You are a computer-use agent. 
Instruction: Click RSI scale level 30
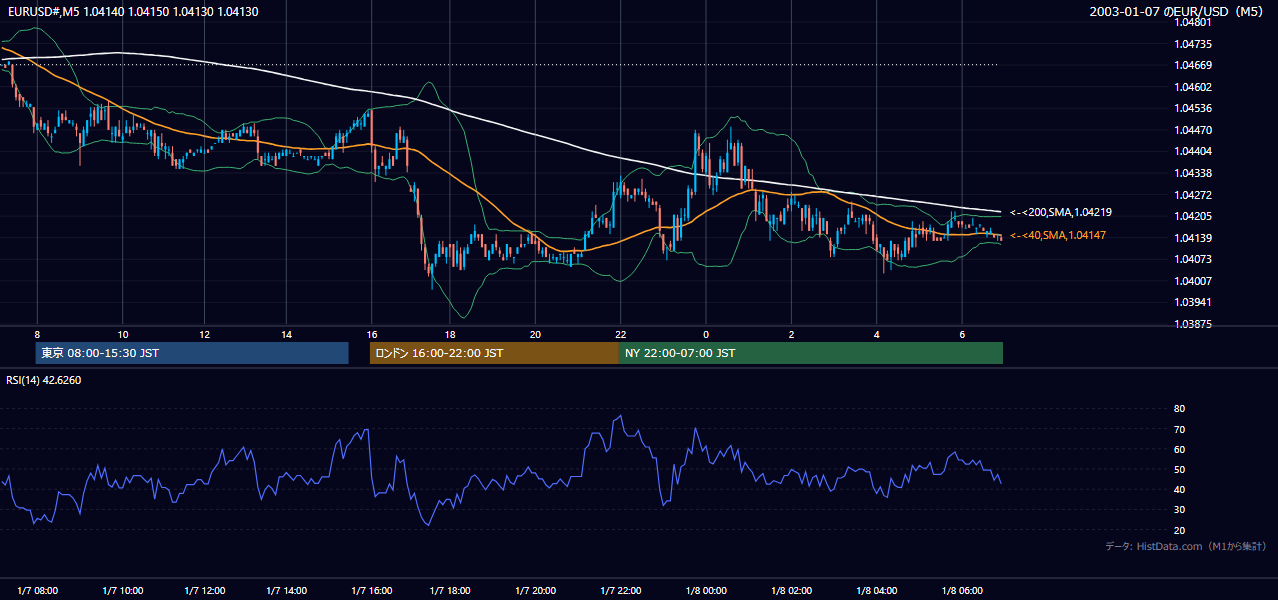coord(1179,510)
